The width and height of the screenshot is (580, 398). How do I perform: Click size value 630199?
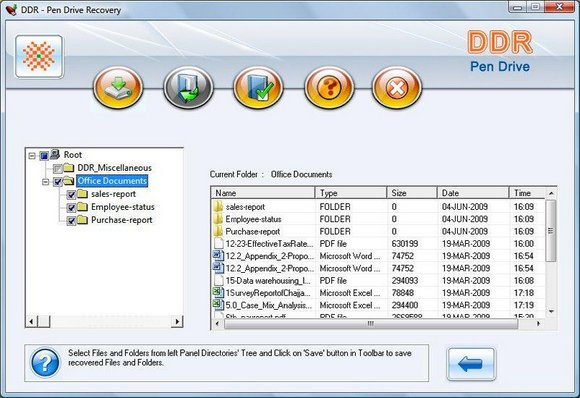pos(405,244)
